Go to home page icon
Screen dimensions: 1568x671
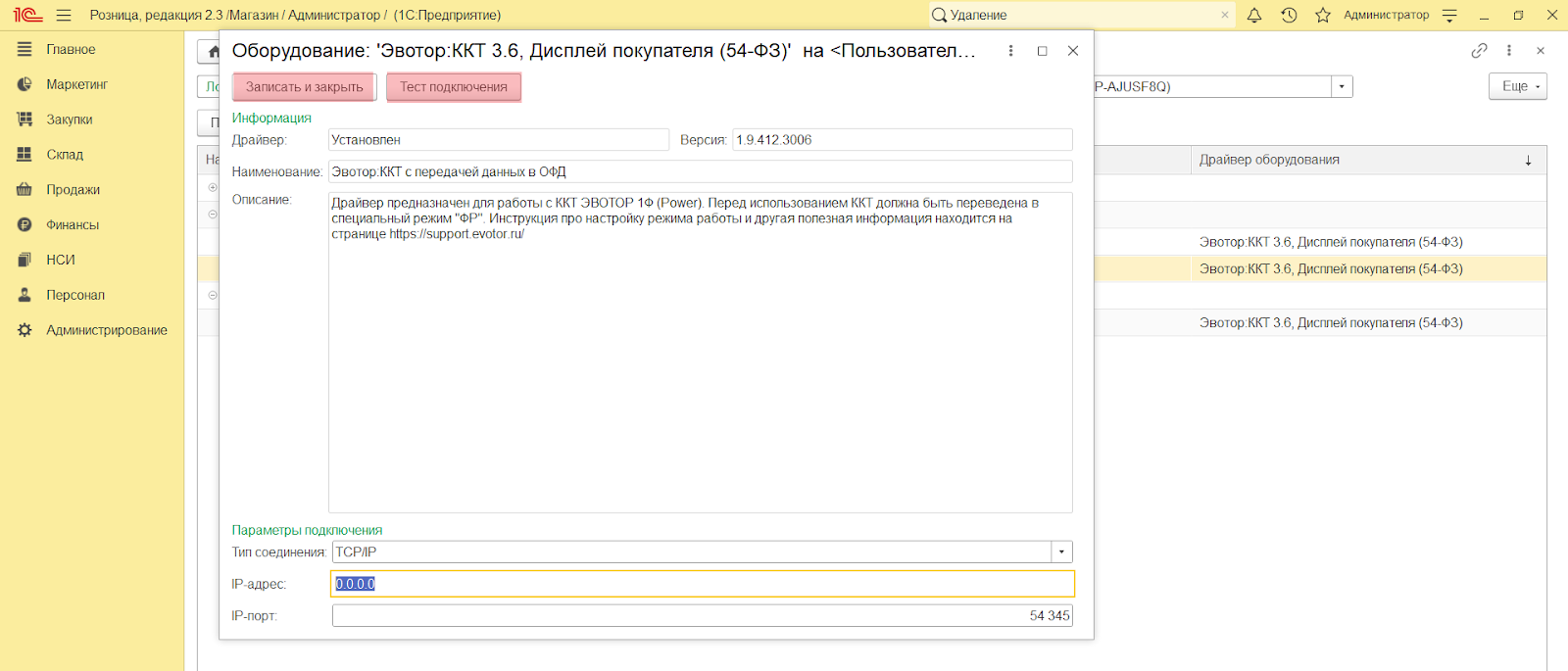[211, 52]
